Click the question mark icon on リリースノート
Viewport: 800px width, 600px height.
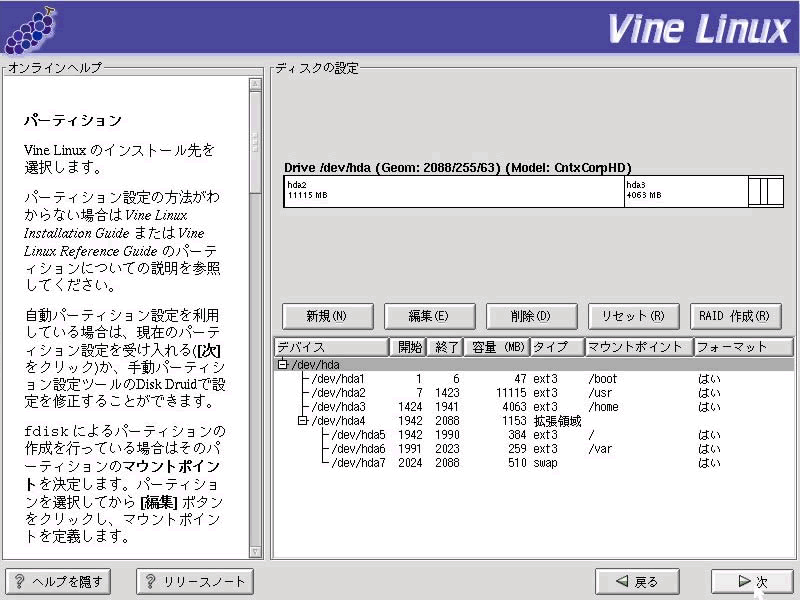pos(151,581)
